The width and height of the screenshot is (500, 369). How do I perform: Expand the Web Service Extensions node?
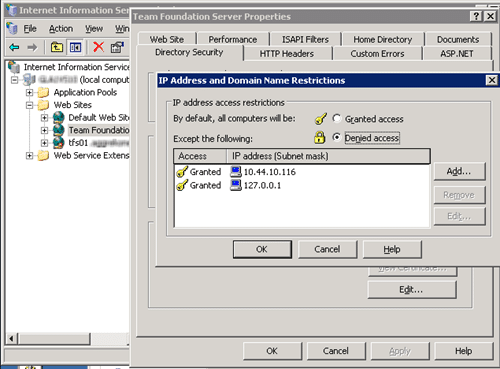29,156
